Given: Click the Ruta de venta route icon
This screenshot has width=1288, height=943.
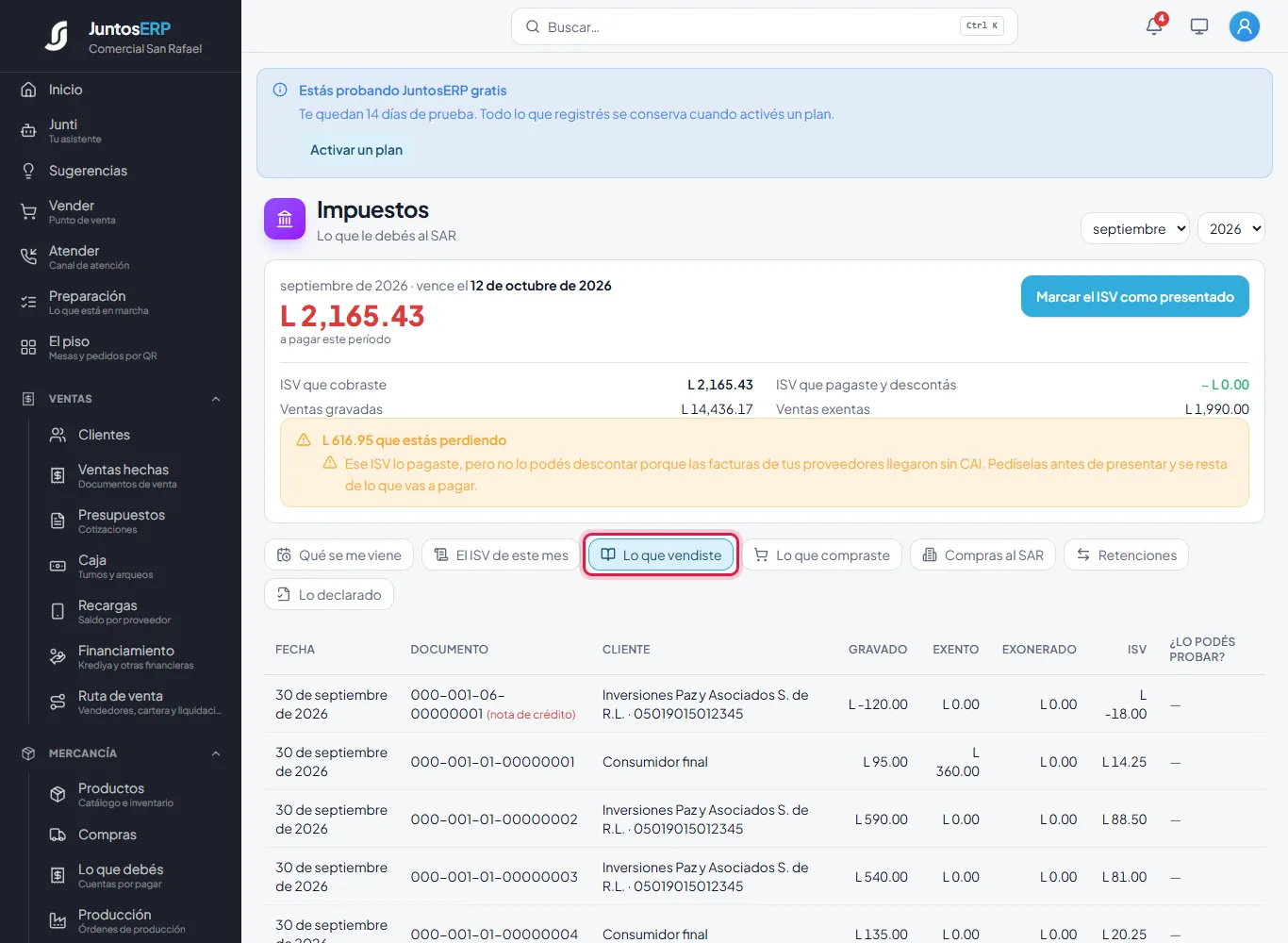Looking at the screenshot, I should [x=58, y=702].
